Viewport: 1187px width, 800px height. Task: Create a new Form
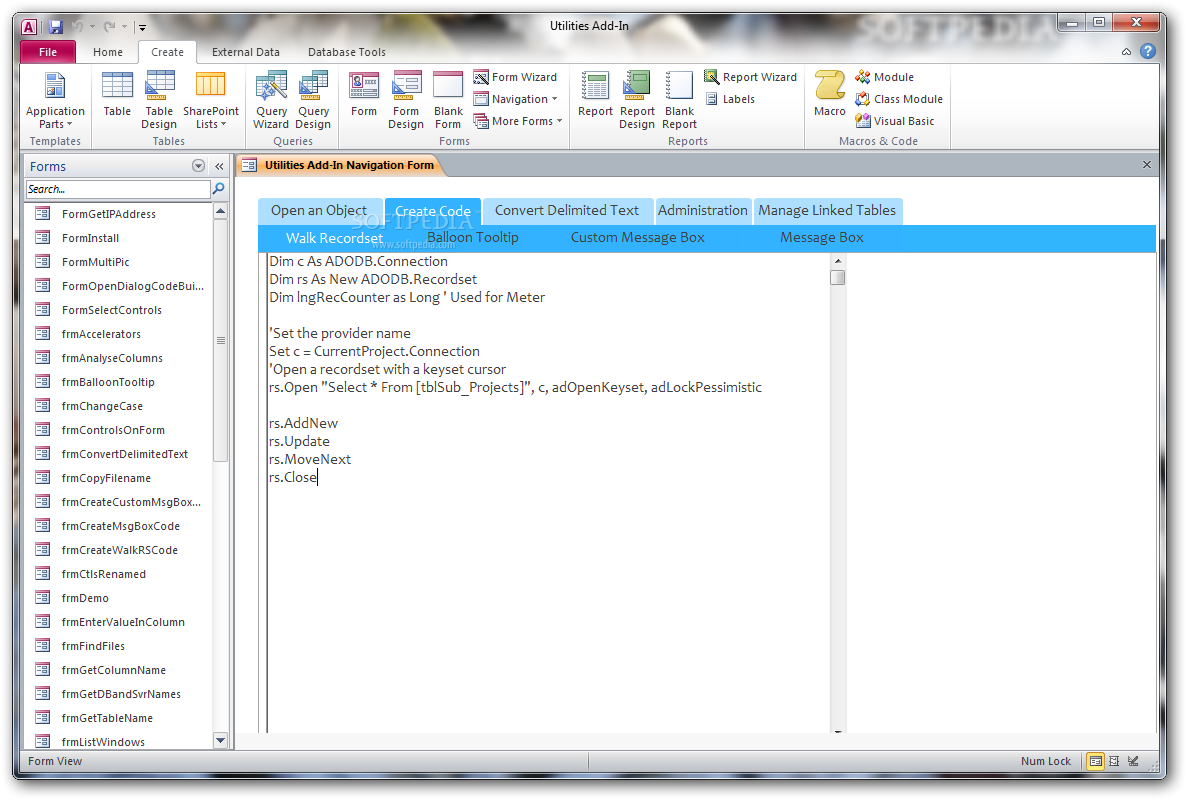(x=363, y=95)
